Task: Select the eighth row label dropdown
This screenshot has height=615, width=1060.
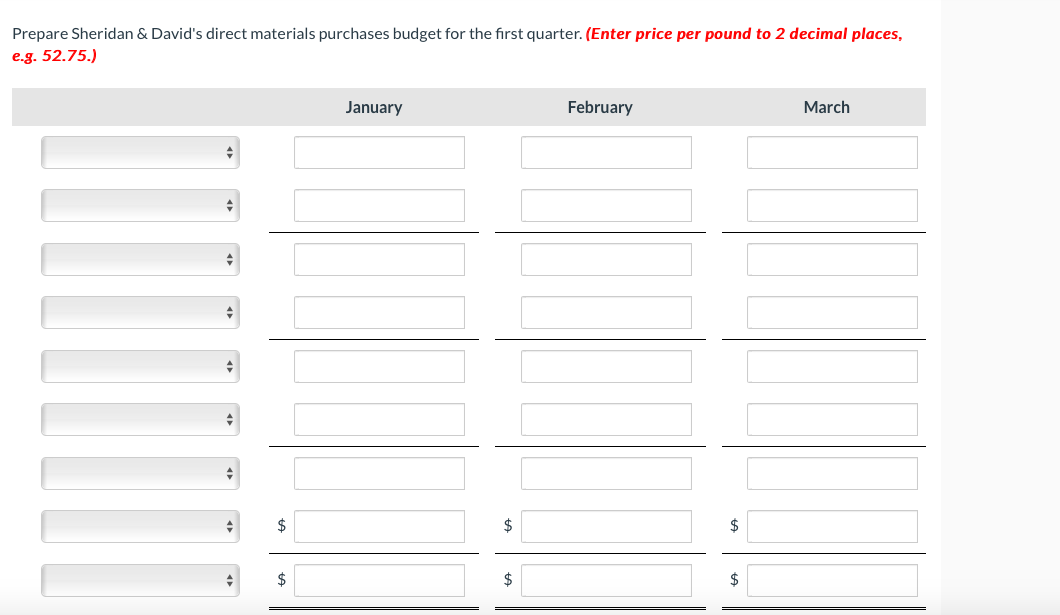Action: tap(140, 526)
